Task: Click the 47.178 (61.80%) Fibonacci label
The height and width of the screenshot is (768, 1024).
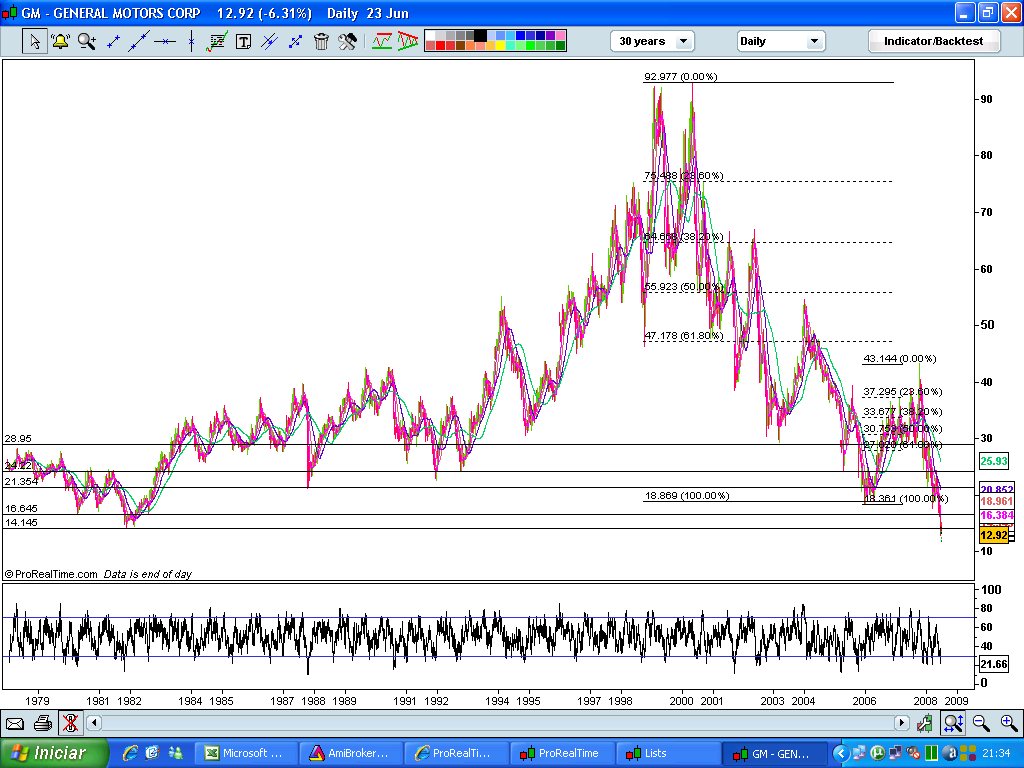Action: click(684, 336)
